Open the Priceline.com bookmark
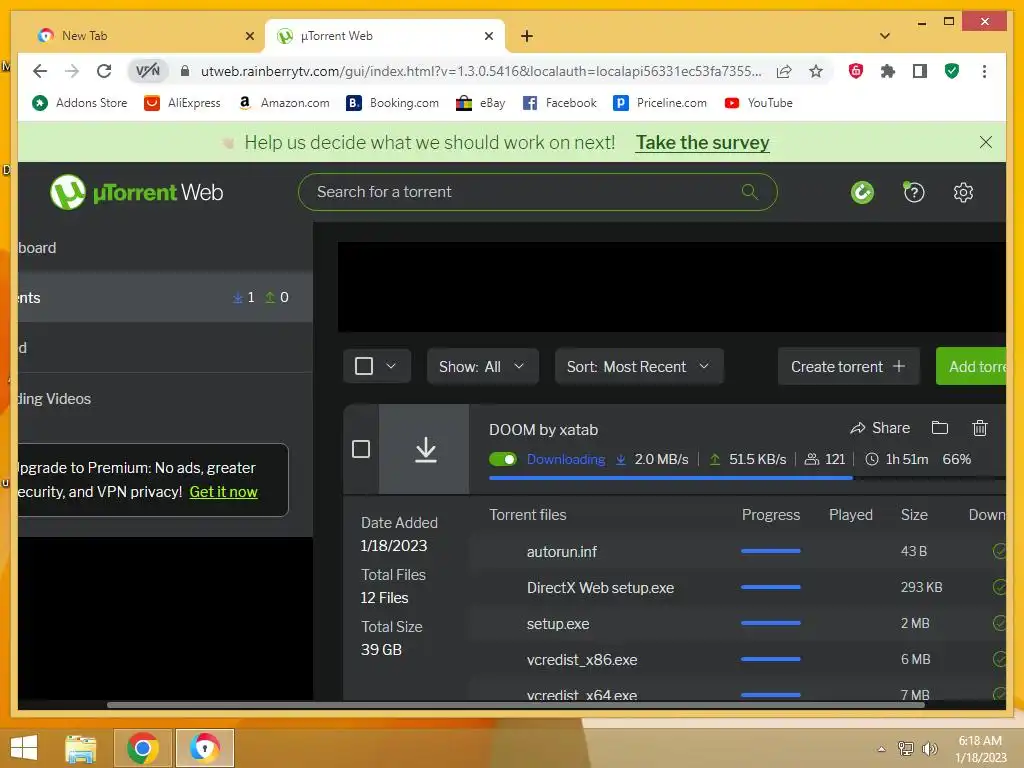 pyautogui.click(x=660, y=103)
